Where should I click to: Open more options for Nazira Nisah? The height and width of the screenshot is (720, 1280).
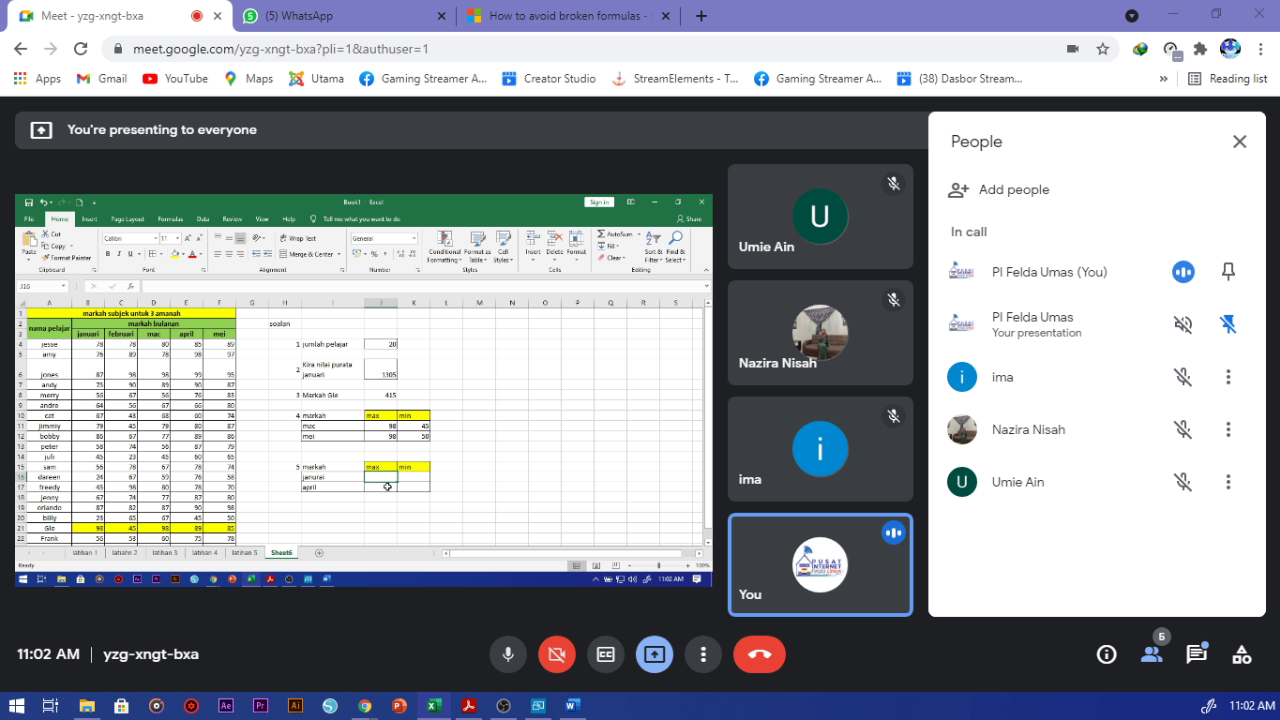coord(1228,429)
